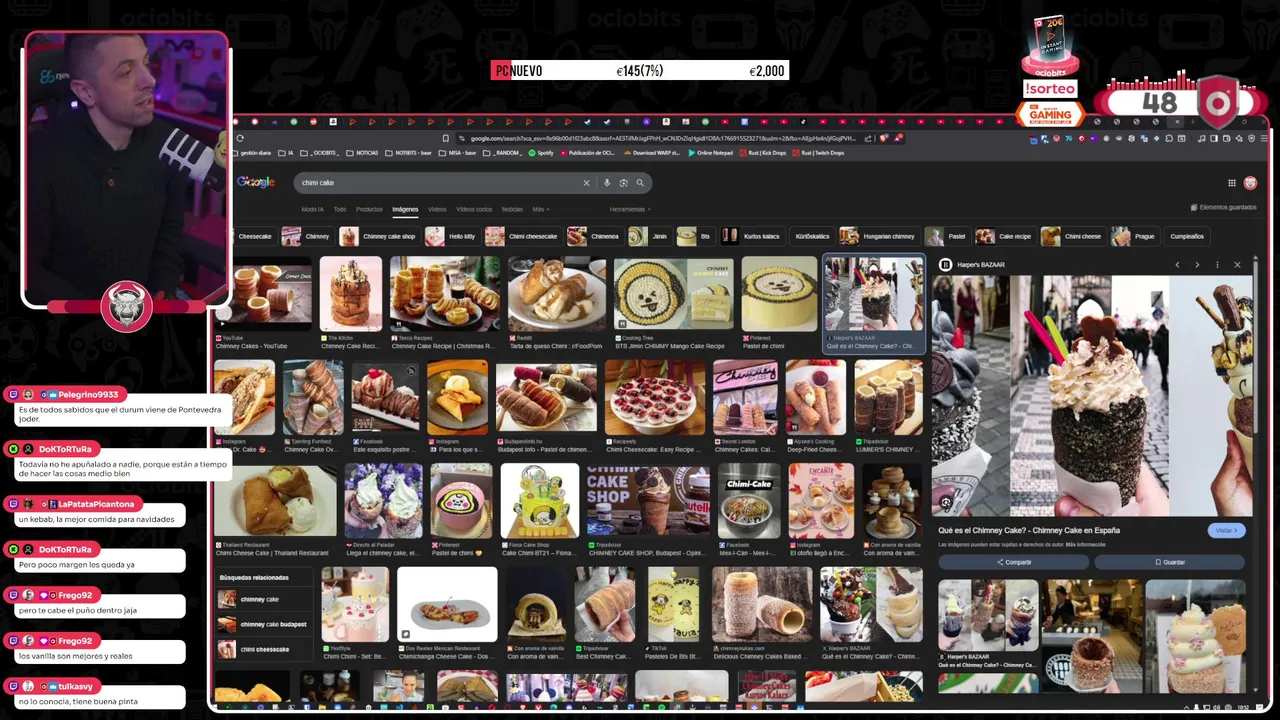Open the browser hamburger menu icon
Screen dimensions: 1280x720
[x=1263, y=138]
